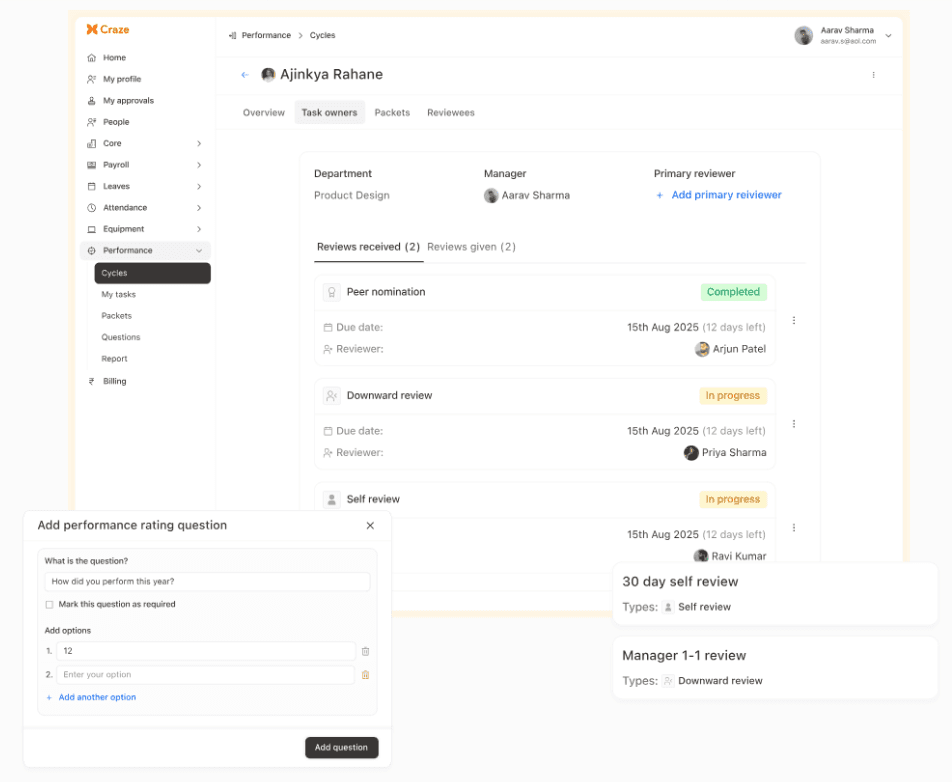Viewport: 952px width, 782px height.
Task: Click the Self review person icon
Action: point(332,500)
